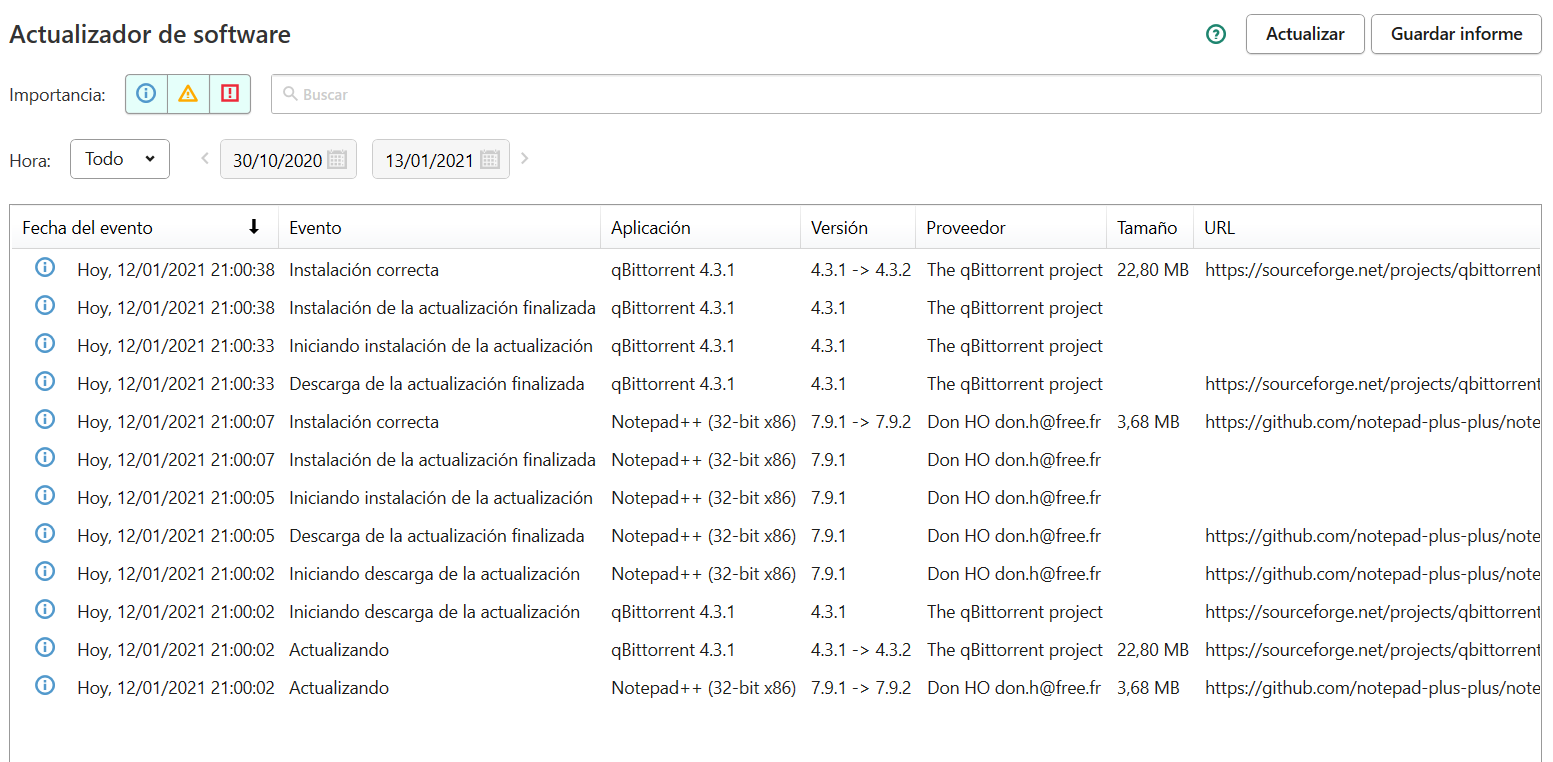
Task: Select 'Actualizando' event text for Notepad++
Action: [x=339, y=688]
